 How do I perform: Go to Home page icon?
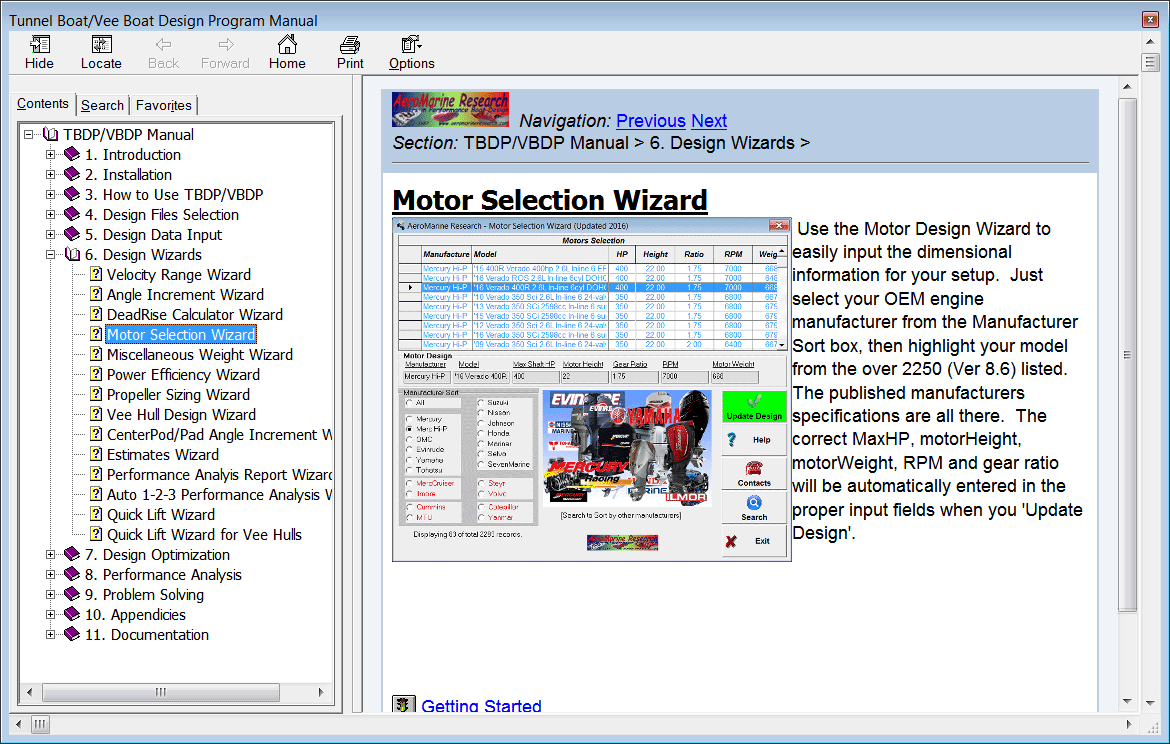[287, 45]
